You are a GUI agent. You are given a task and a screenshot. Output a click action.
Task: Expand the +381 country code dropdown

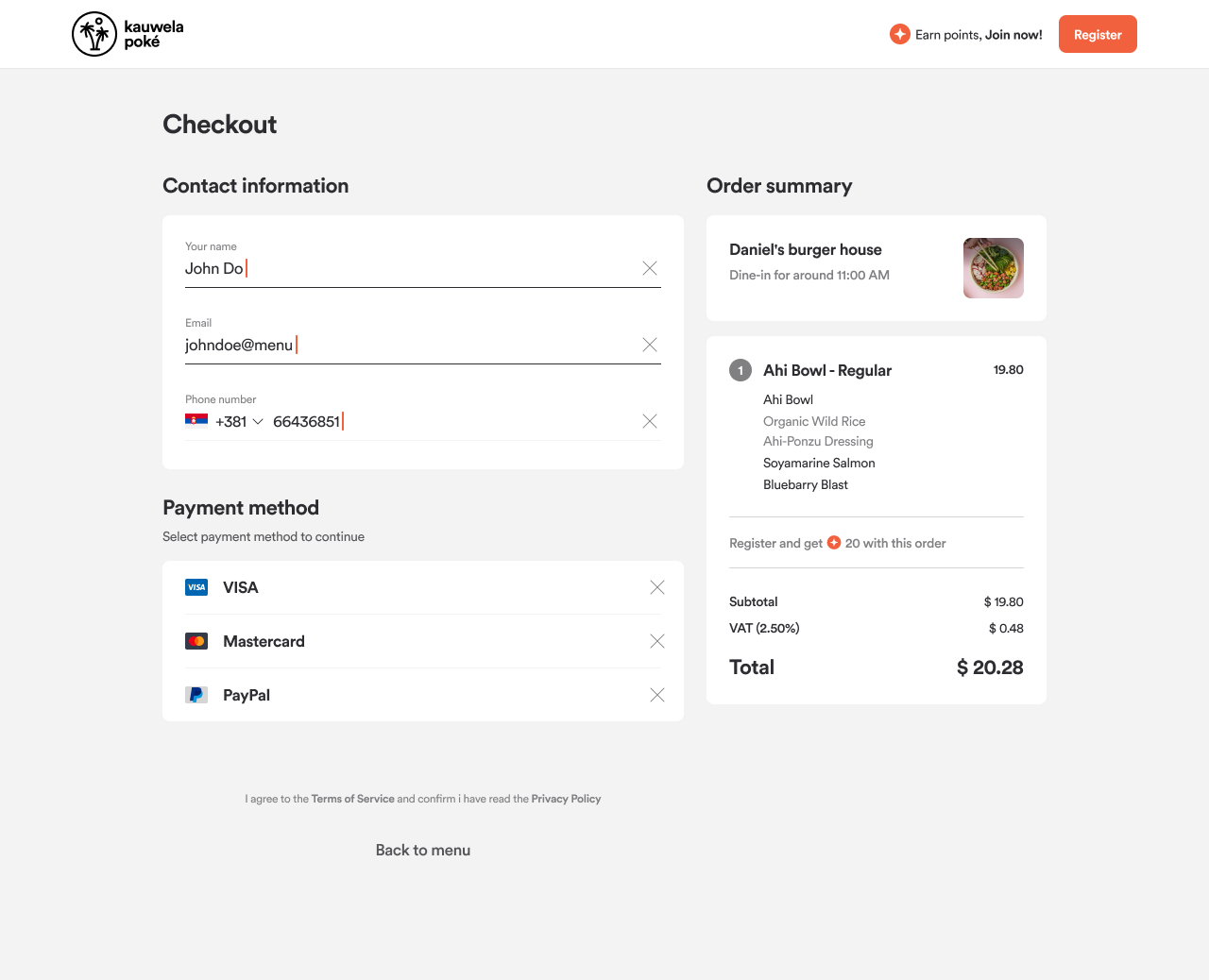(258, 422)
